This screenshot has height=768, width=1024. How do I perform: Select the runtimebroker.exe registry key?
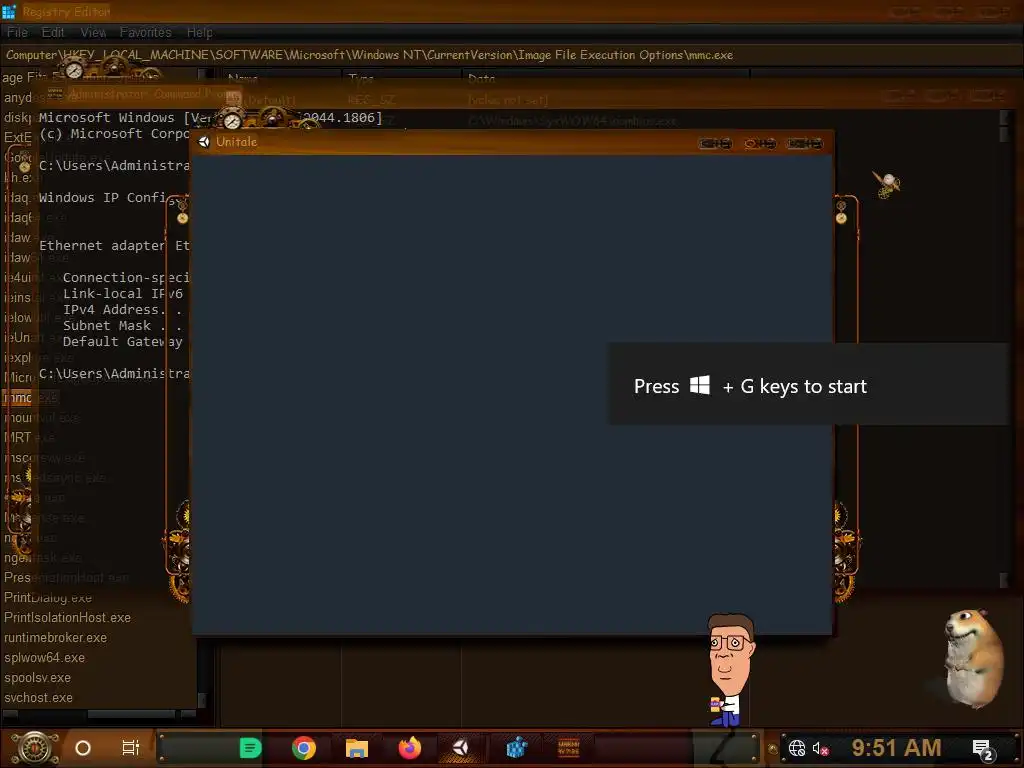click(x=56, y=637)
